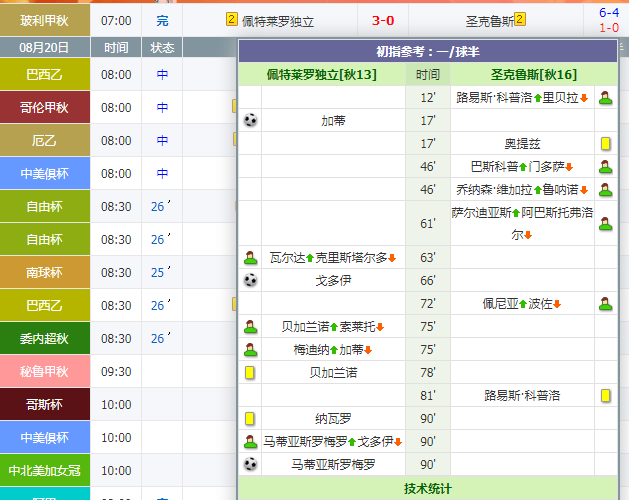Select the 哥伦甲秋 league label
The width and height of the screenshot is (629, 500).
(x=44, y=107)
